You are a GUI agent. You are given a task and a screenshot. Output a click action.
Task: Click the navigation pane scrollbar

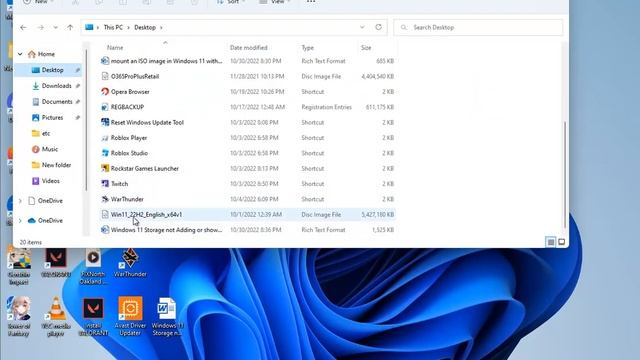86,120
